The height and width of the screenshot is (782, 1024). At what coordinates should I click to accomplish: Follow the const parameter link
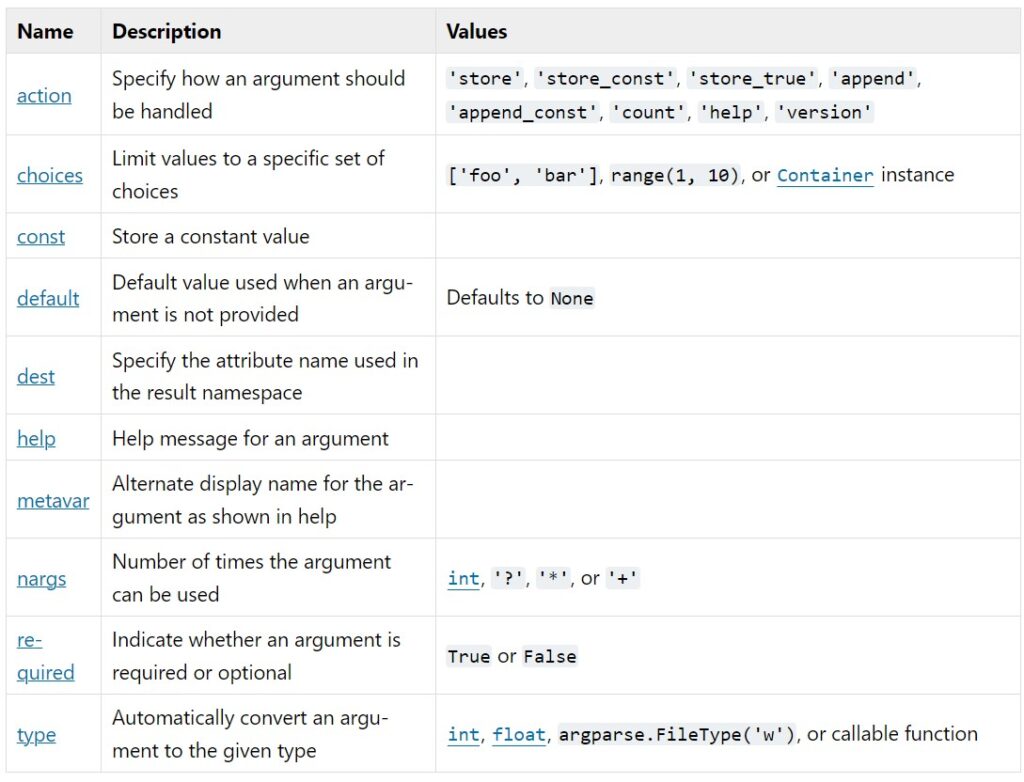(x=41, y=237)
